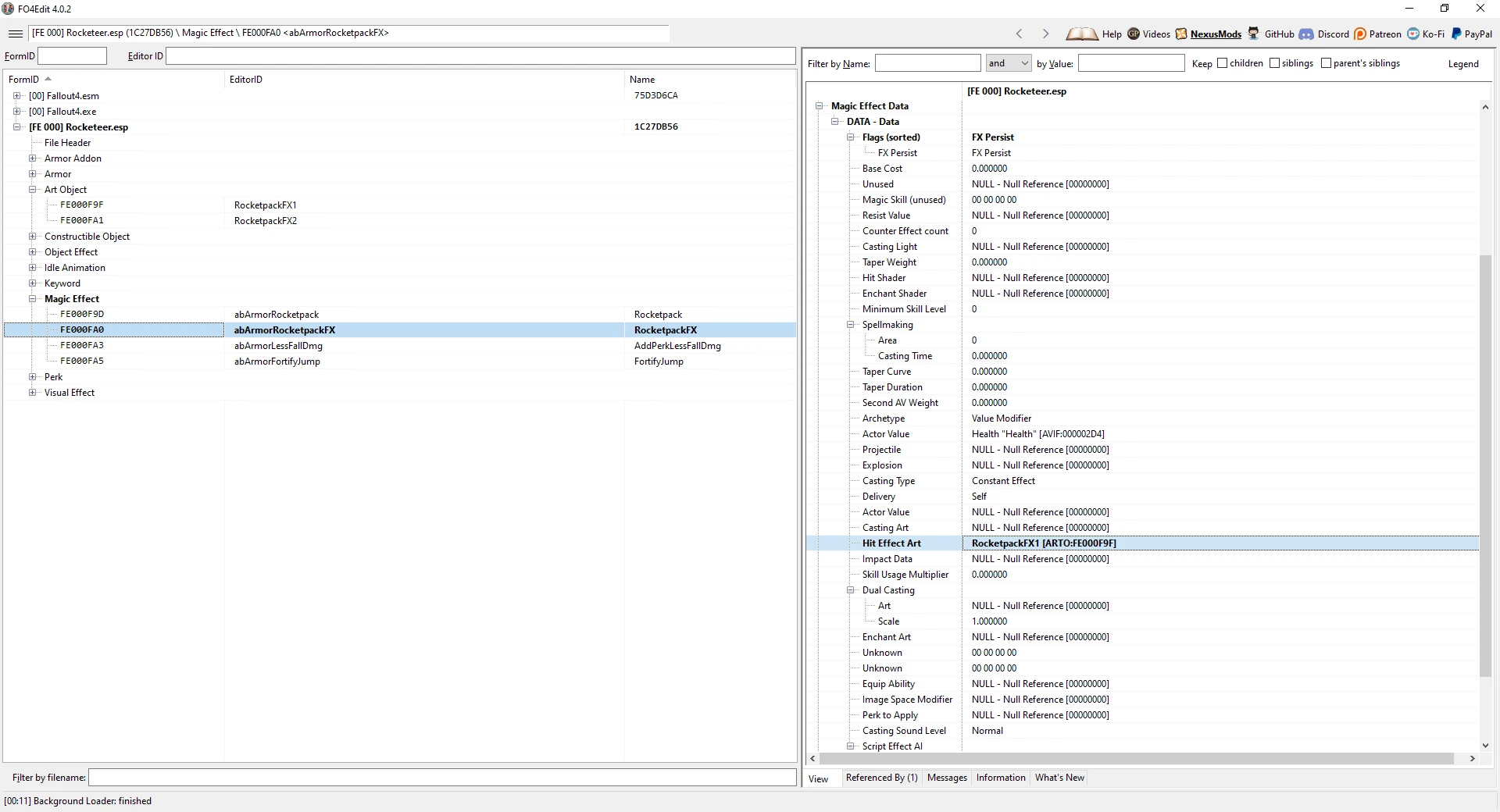Image resolution: width=1500 pixels, height=812 pixels.
Task: Open the GitHub icon link
Action: click(x=1253, y=34)
